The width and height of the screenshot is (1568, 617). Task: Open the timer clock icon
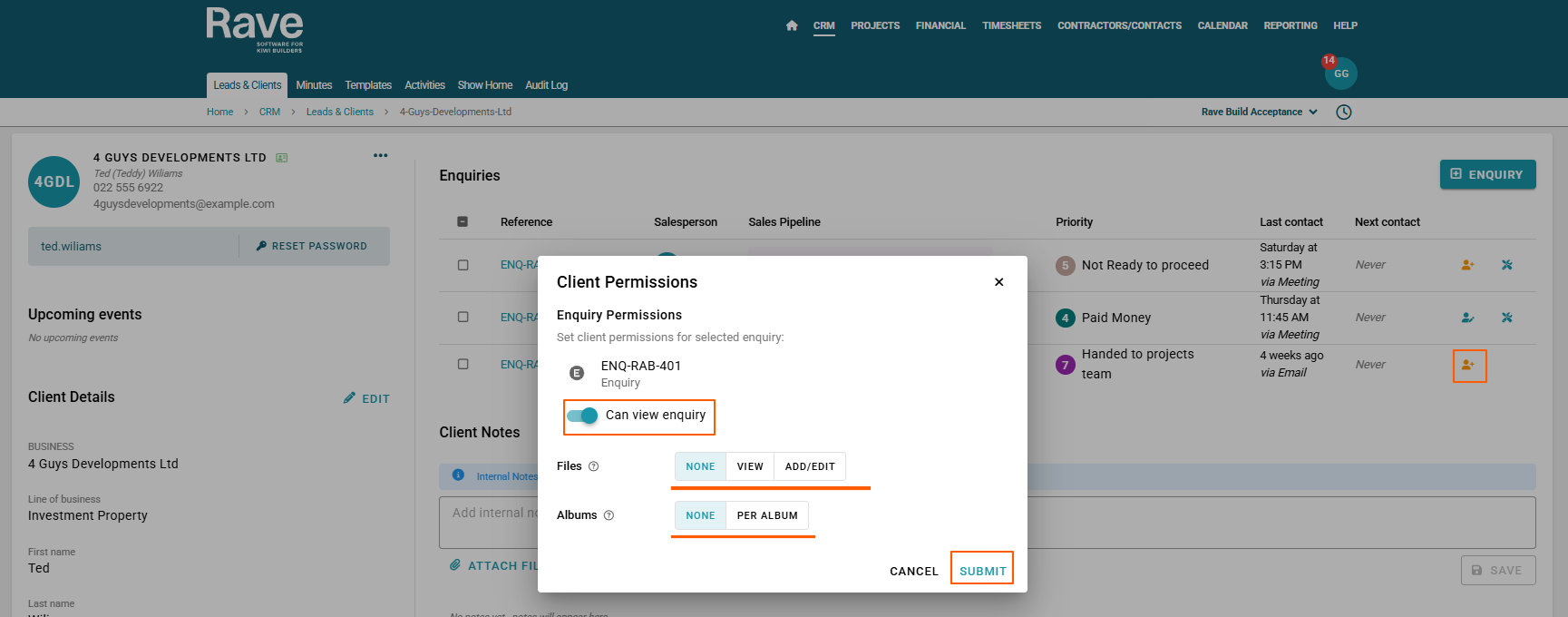coord(1344,113)
